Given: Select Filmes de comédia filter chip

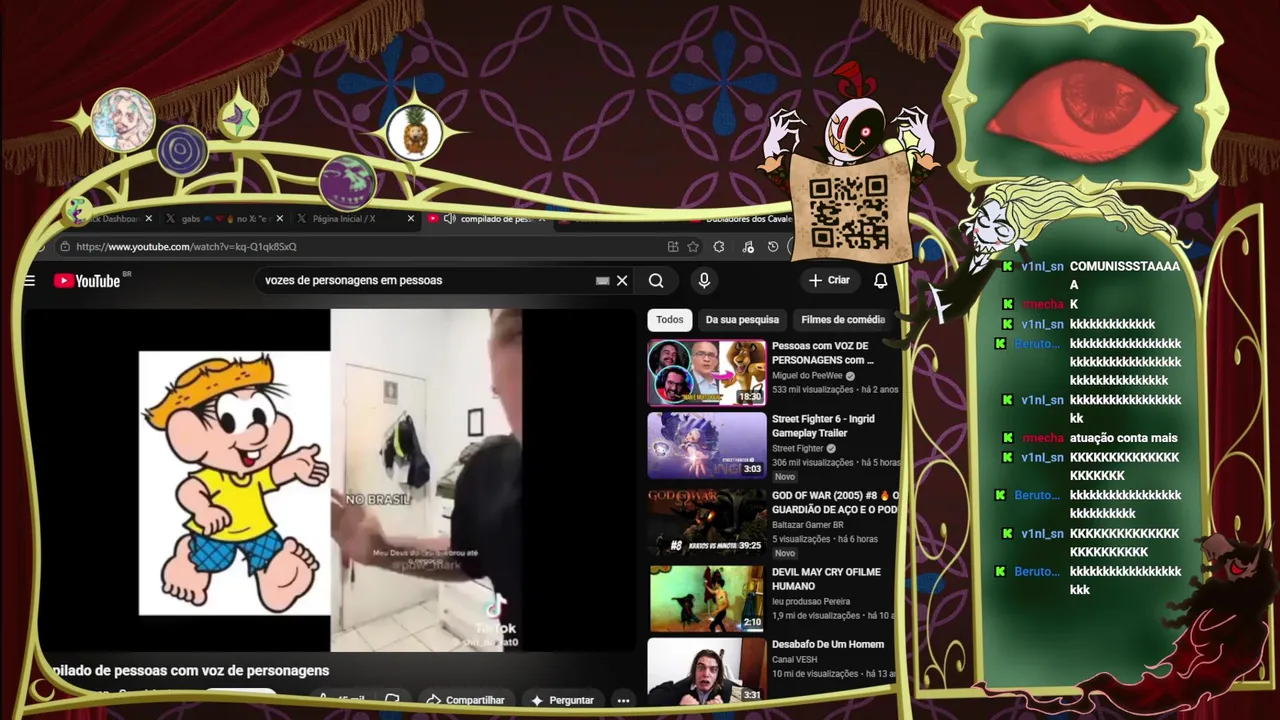Looking at the screenshot, I should [843, 320].
